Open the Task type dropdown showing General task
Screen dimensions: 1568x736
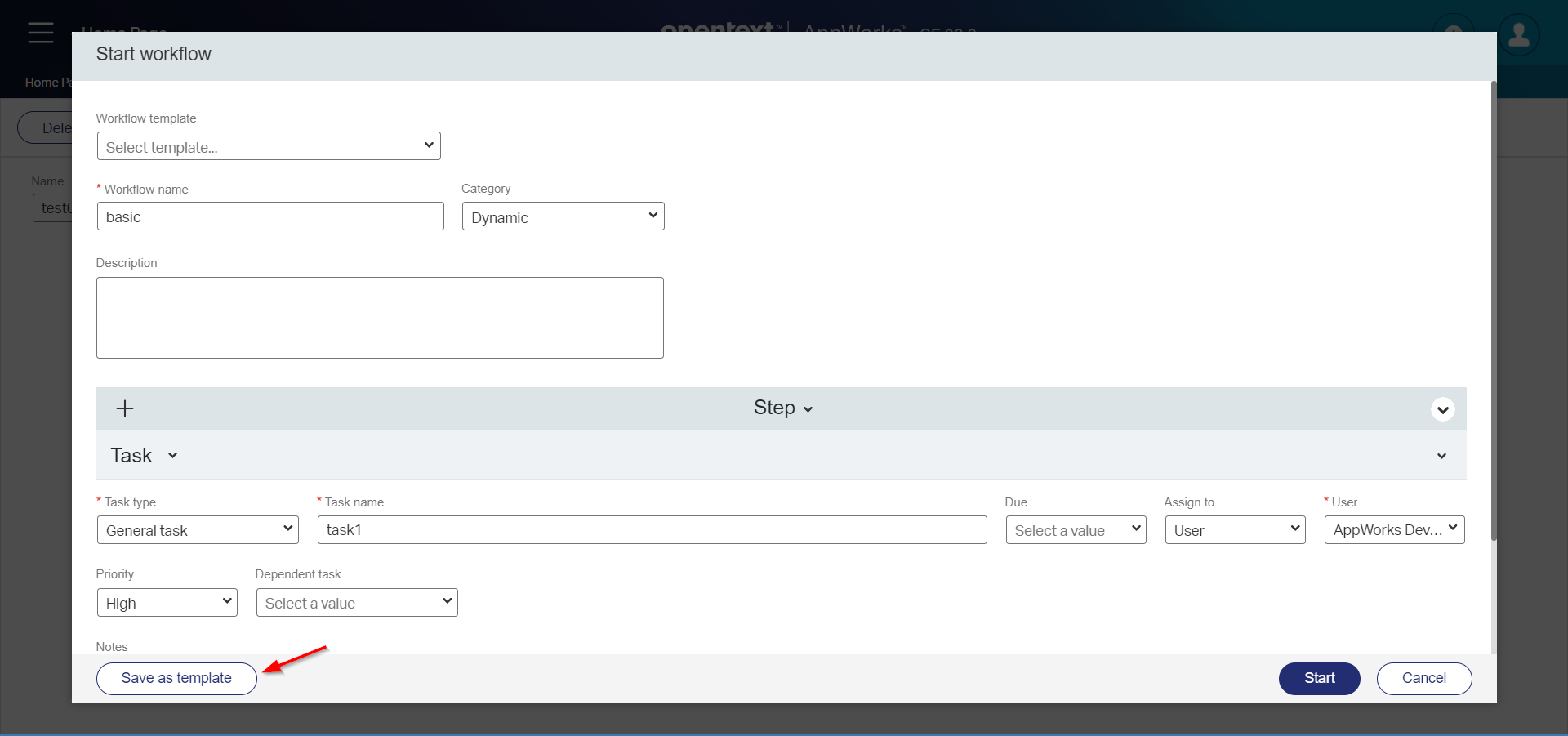click(198, 529)
